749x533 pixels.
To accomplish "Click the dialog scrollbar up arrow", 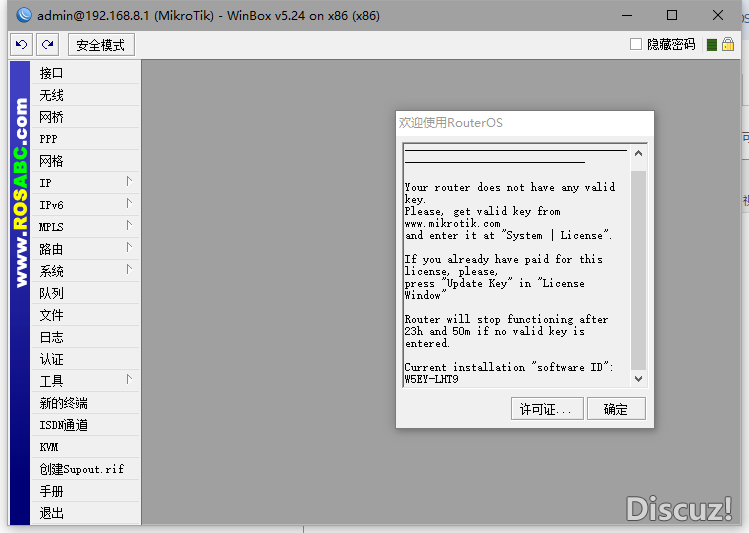I will tap(639, 154).
